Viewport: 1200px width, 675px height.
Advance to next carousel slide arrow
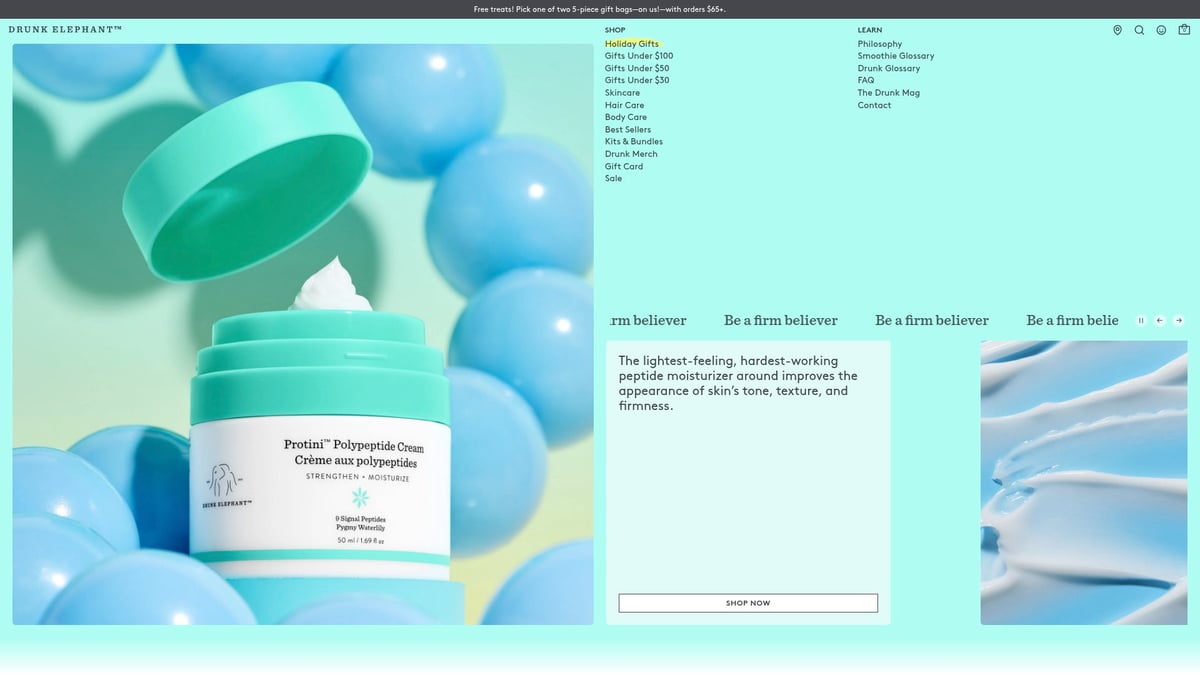(x=1179, y=321)
